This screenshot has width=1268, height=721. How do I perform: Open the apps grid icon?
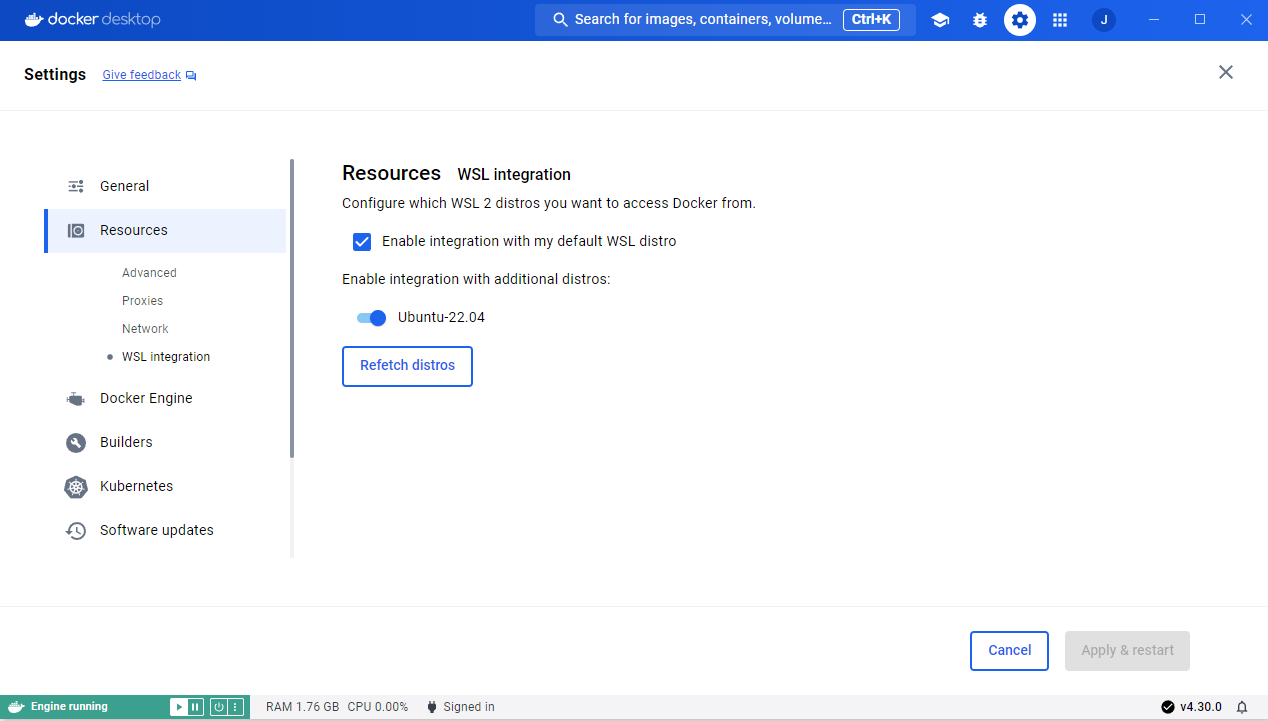[1060, 19]
